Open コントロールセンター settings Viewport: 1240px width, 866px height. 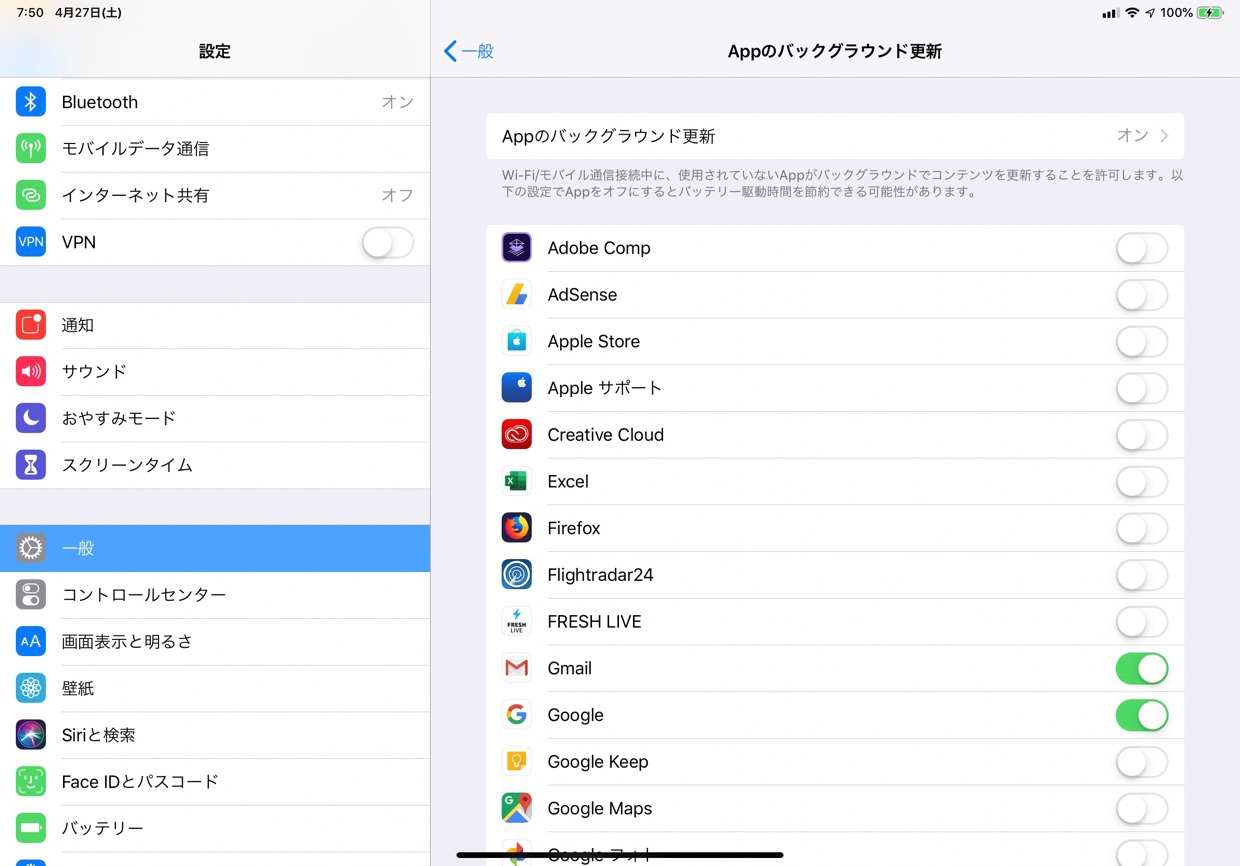[215, 595]
